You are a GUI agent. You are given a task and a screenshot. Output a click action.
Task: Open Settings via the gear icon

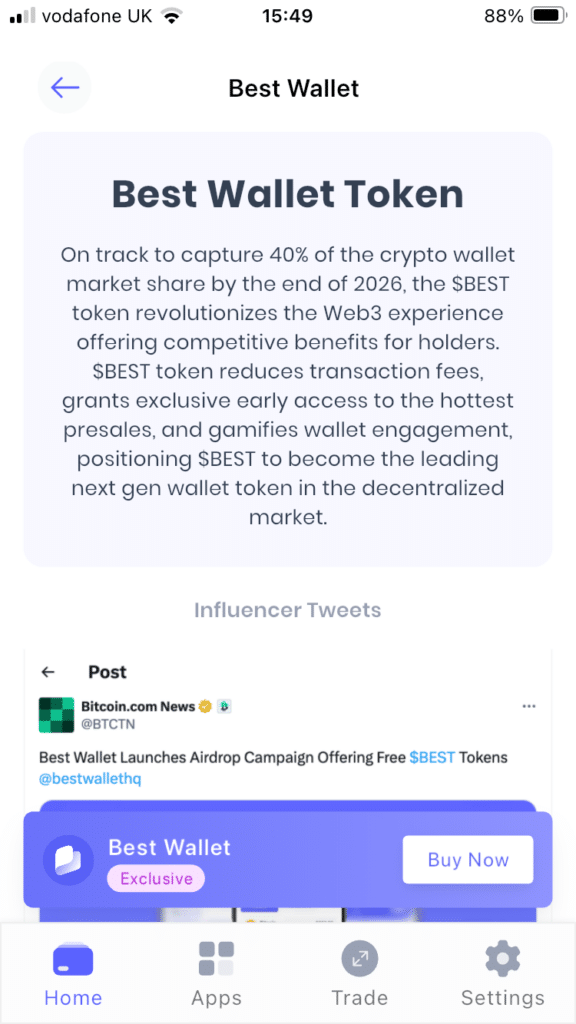[x=503, y=958]
